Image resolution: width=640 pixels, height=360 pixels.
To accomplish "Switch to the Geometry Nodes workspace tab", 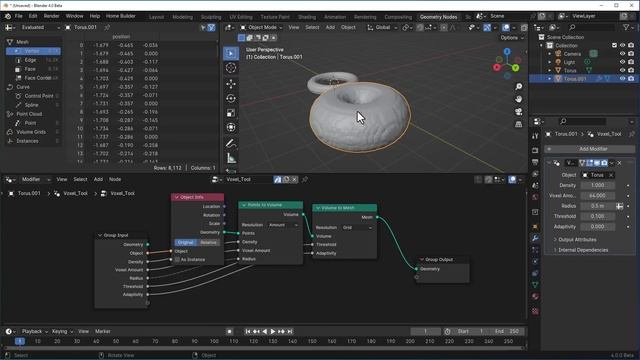I will (x=438, y=17).
